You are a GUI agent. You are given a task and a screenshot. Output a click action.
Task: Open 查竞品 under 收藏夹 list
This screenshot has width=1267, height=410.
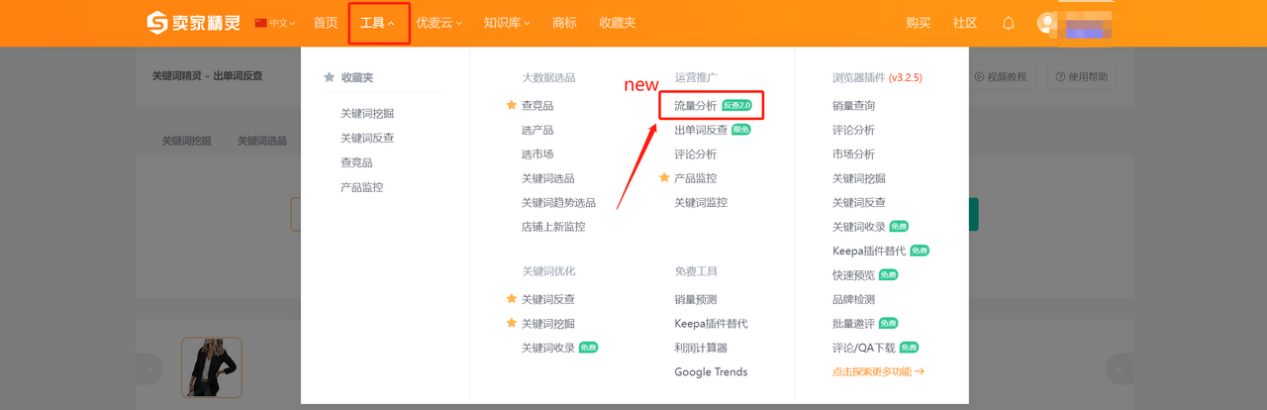click(x=356, y=162)
